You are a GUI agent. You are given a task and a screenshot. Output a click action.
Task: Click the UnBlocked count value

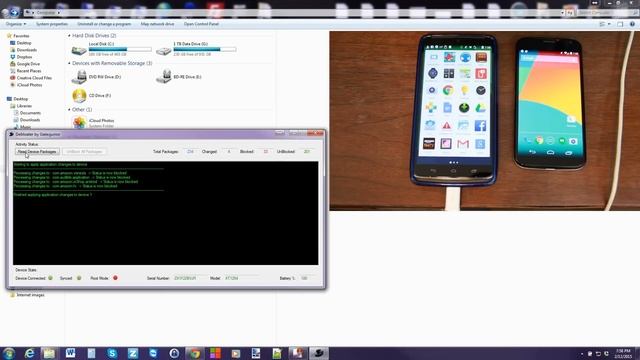point(307,151)
